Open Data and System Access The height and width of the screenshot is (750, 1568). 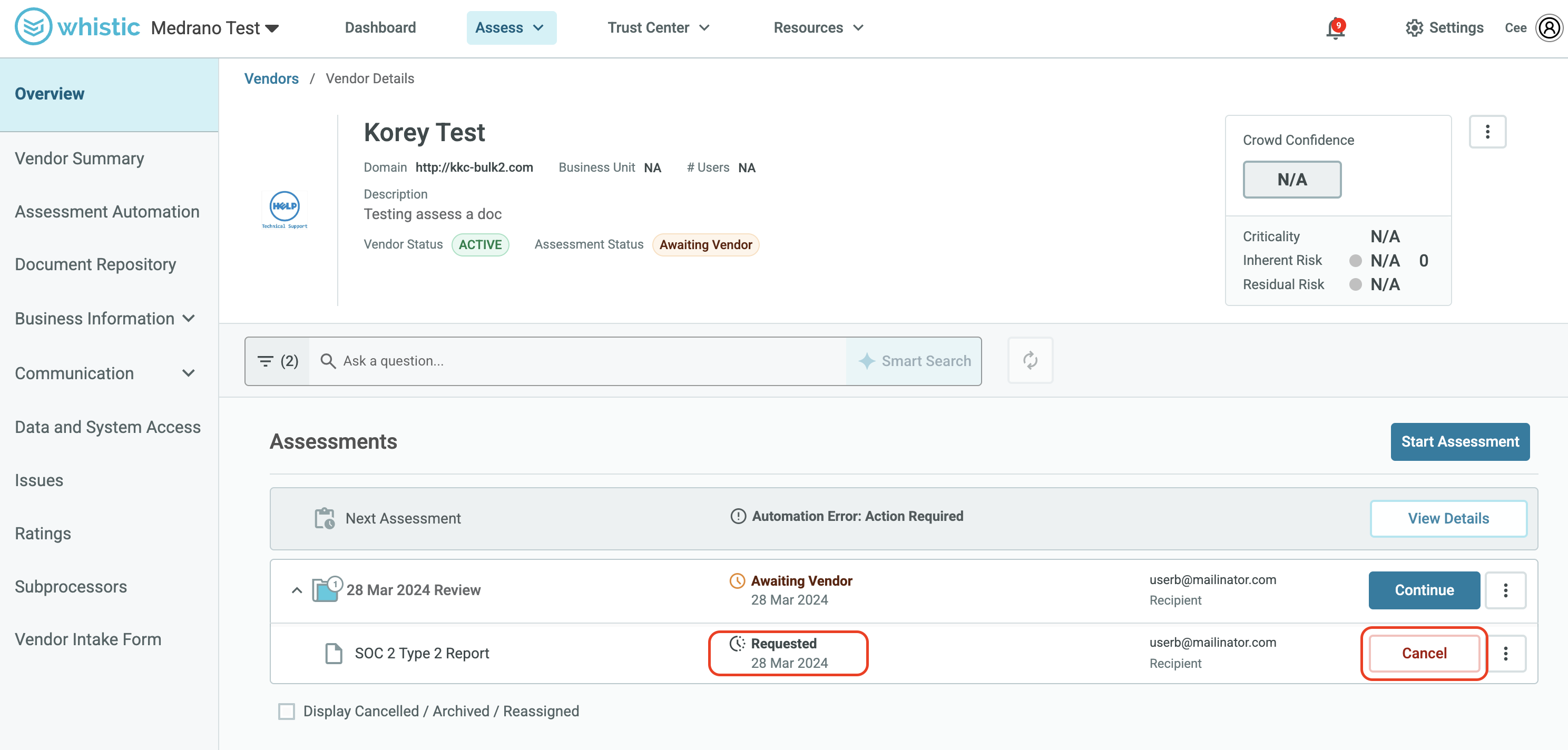(107, 427)
